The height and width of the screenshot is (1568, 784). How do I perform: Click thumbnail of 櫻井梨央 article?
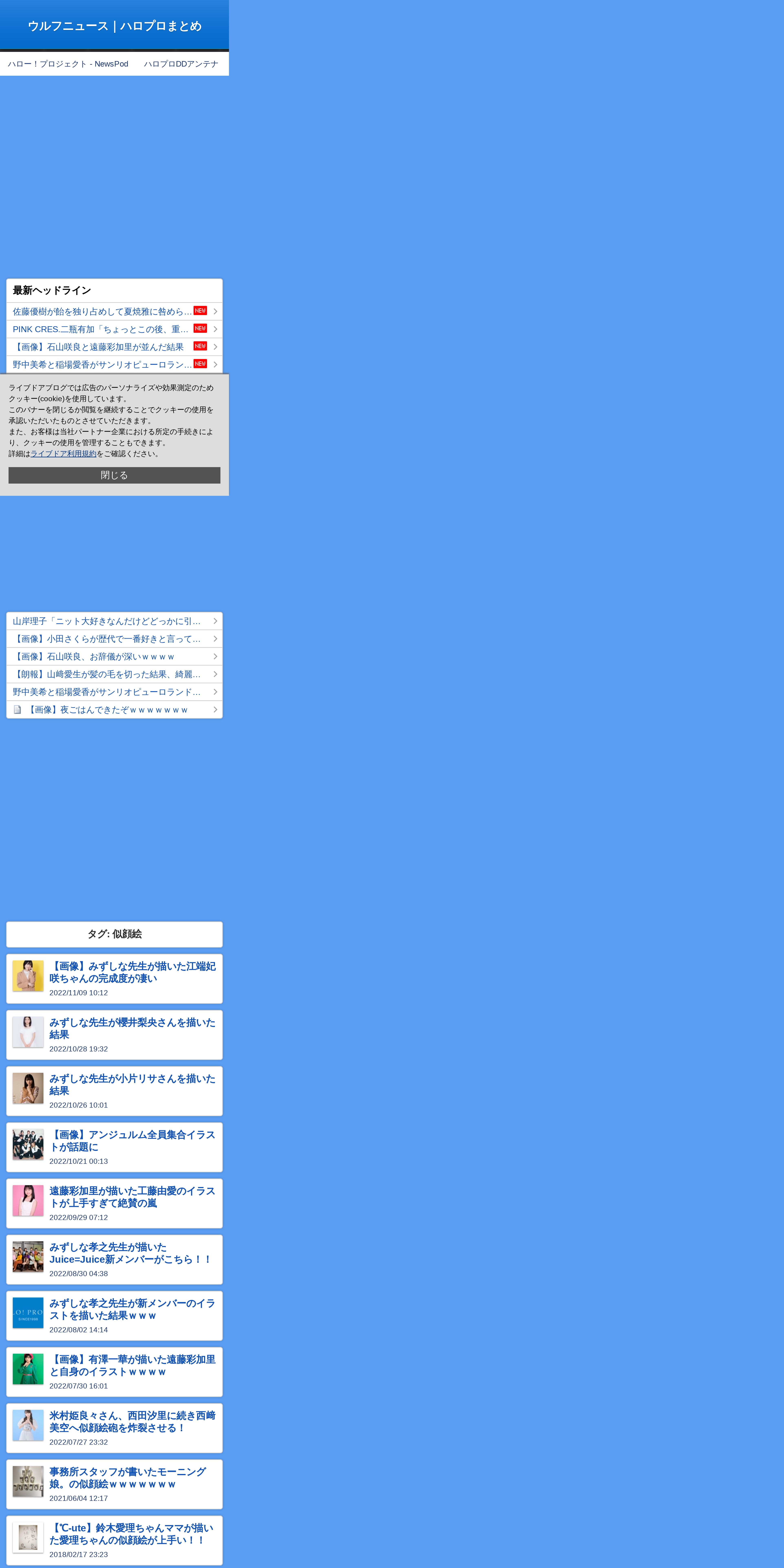pyautogui.click(x=28, y=1032)
